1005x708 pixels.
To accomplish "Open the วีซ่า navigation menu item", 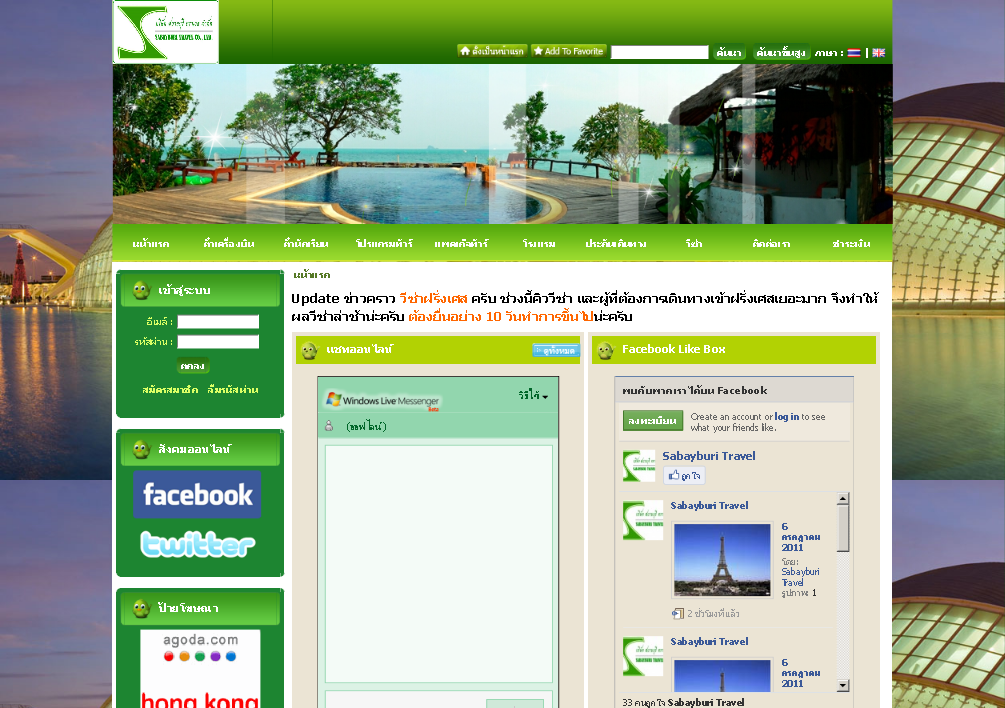I will point(694,243).
